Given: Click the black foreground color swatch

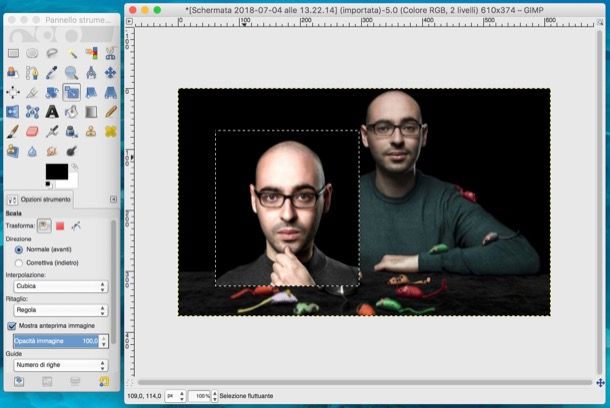Looking at the screenshot, I should coord(55,172).
